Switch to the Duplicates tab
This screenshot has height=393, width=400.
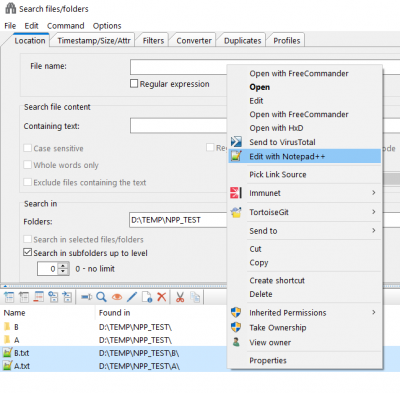pos(242,41)
